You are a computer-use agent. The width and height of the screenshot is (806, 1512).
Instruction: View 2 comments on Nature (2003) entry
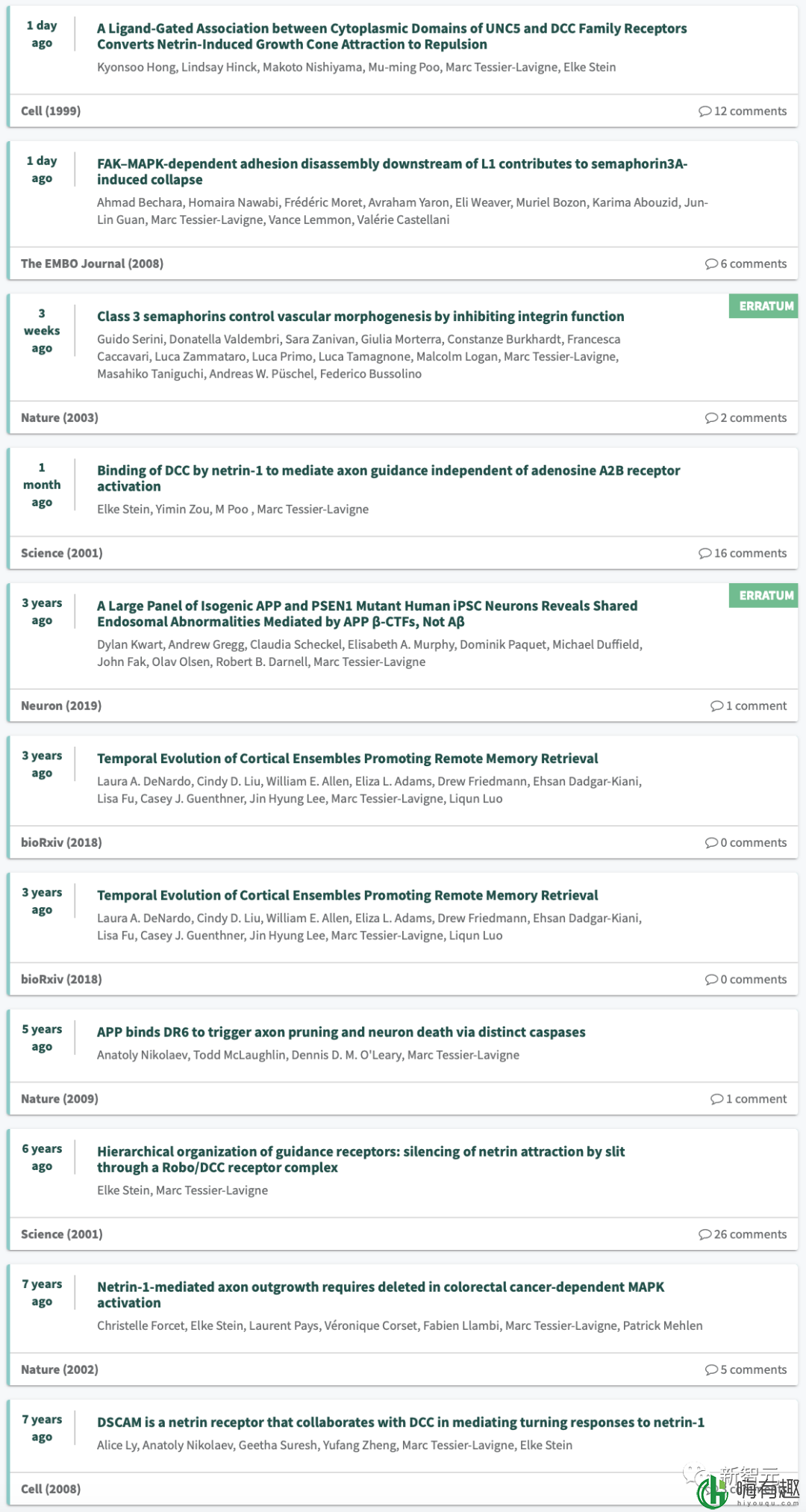click(746, 418)
